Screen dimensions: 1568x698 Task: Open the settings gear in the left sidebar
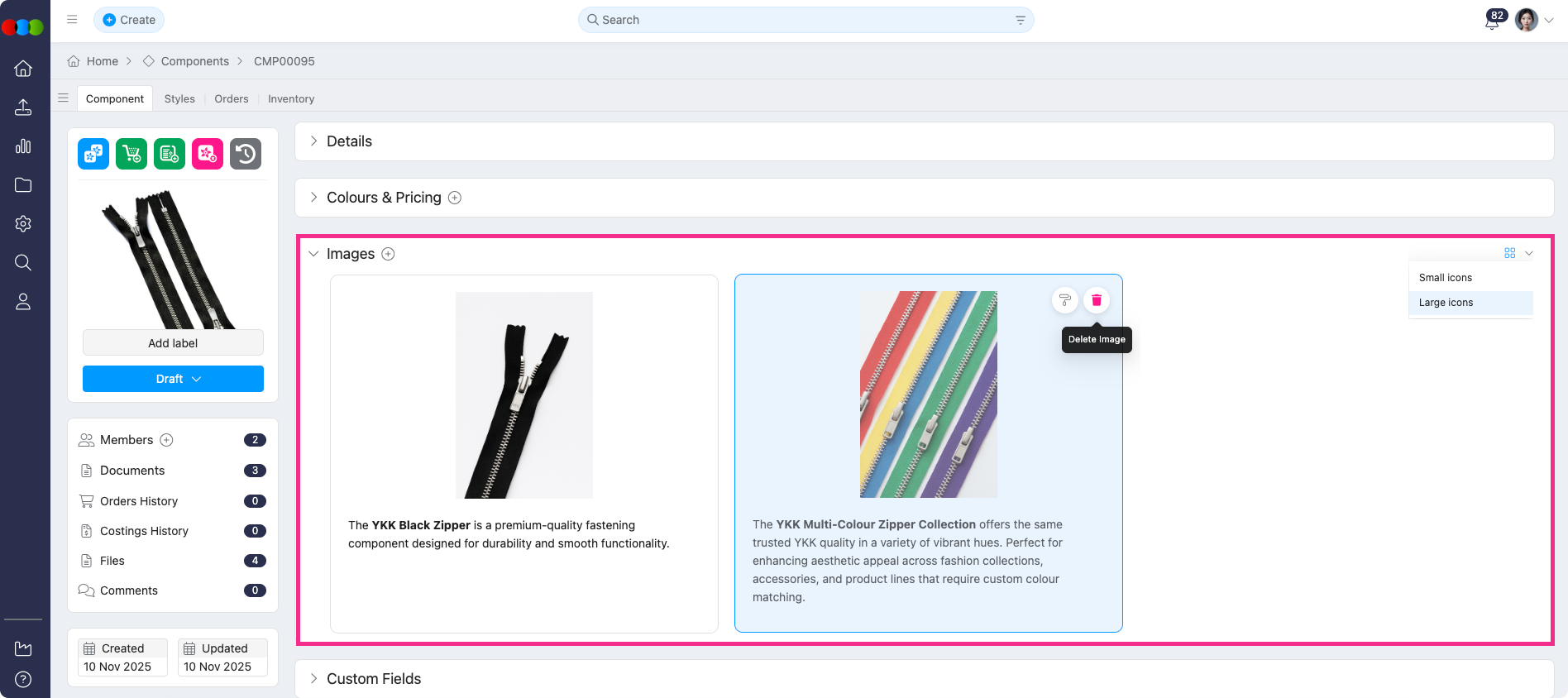[23, 224]
